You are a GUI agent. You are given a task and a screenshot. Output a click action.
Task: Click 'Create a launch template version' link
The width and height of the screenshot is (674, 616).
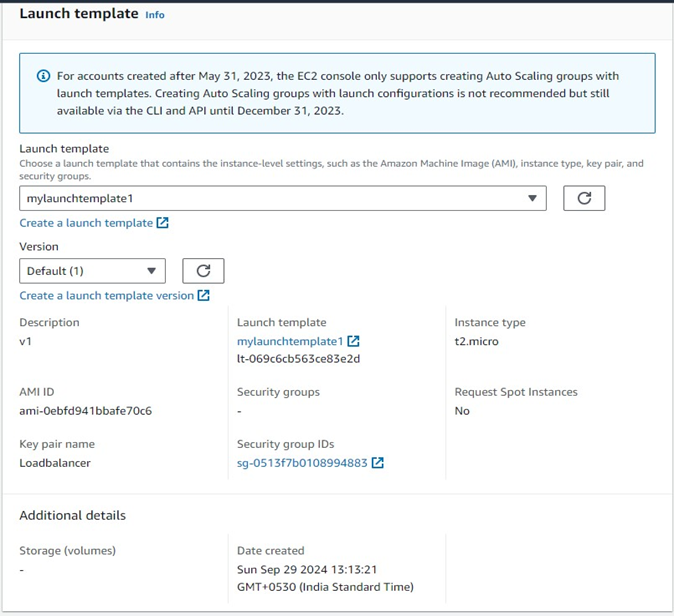(x=106, y=296)
